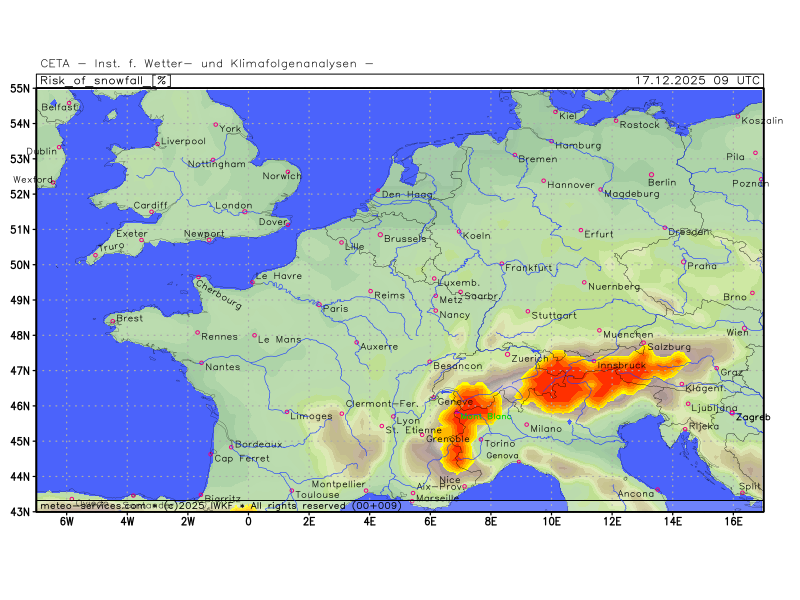Select the Salzburg city marker
This screenshot has height=600, width=800.
tap(643, 343)
